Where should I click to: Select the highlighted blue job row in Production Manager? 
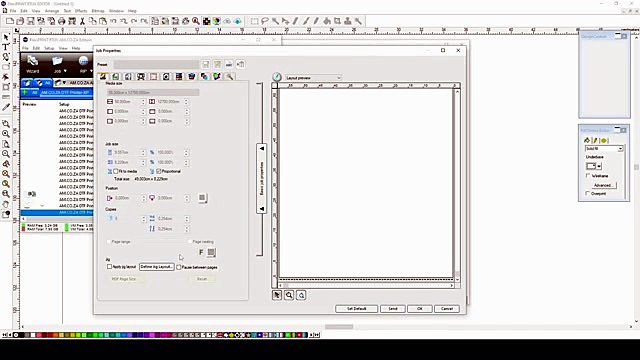[57, 213]
